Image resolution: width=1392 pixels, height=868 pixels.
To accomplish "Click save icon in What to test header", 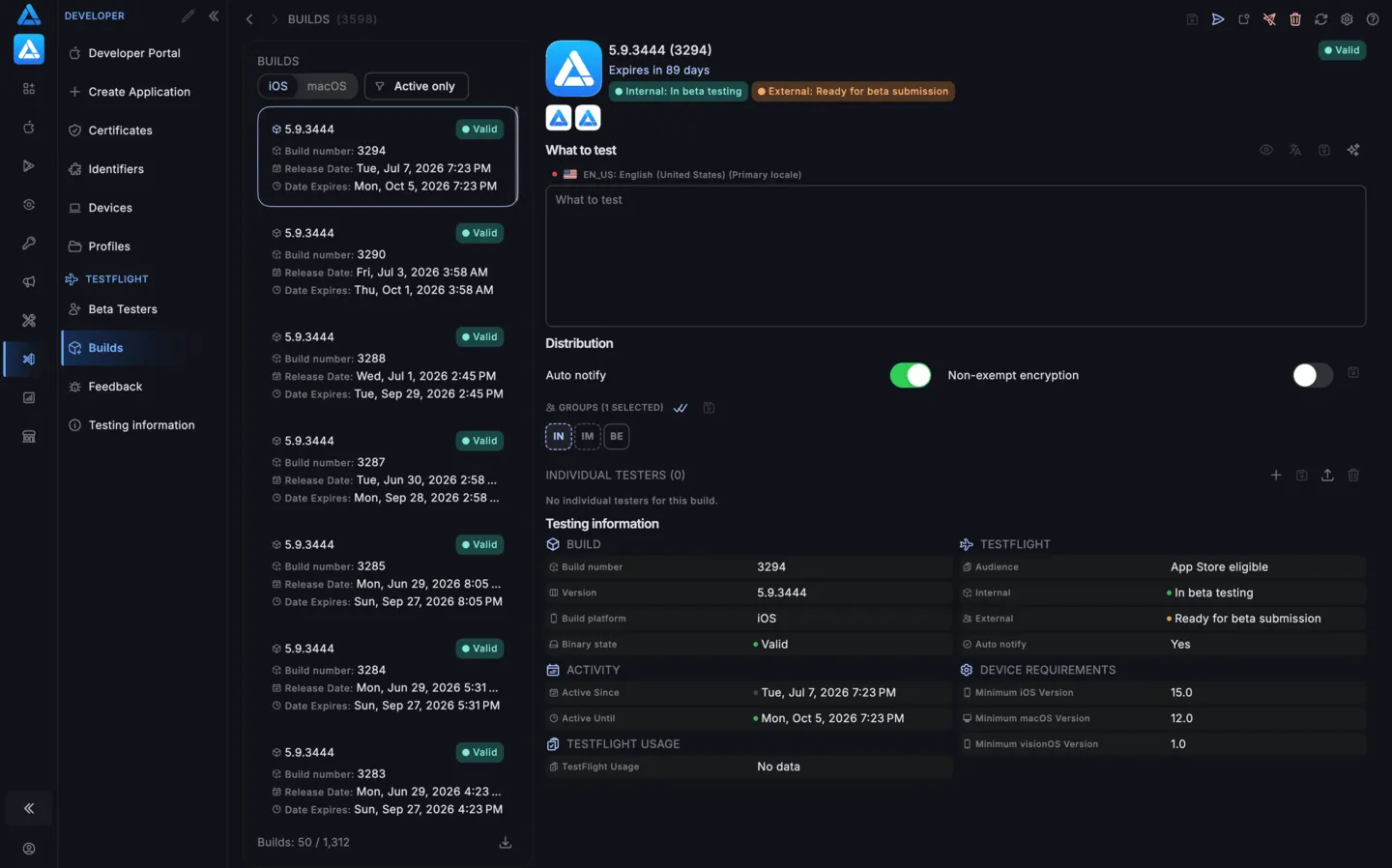I will pos(1324,150).
